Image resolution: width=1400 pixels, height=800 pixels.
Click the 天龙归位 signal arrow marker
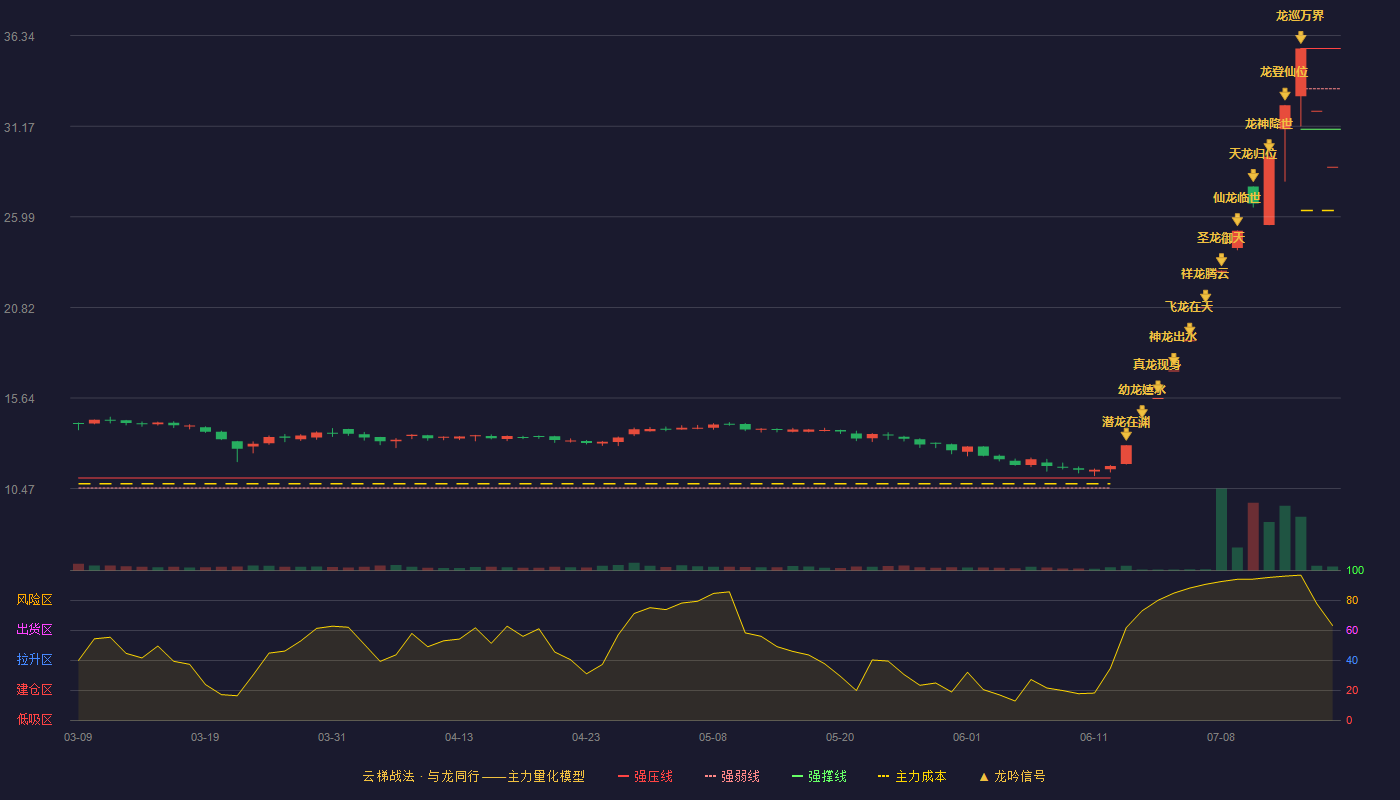[1253, 176]
